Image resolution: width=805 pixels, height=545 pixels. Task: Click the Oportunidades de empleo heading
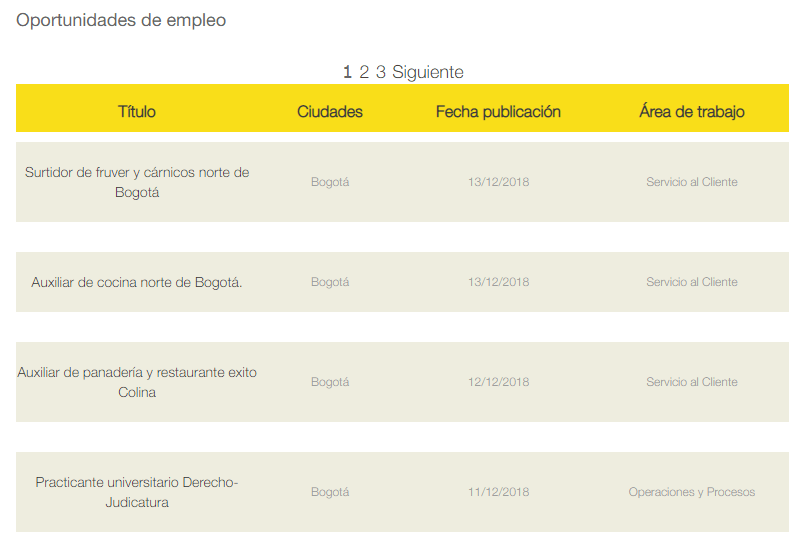click(121, 20)
